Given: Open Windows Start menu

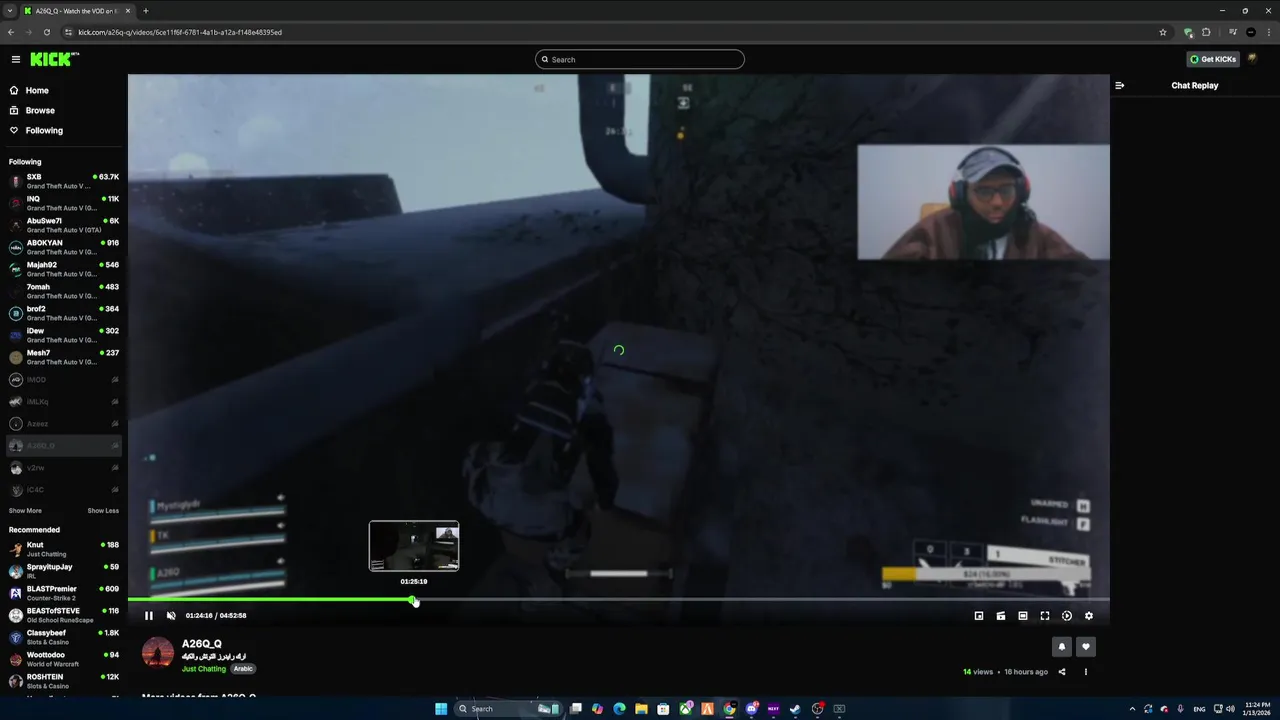Looking at the screenshot, I should 441,709.
